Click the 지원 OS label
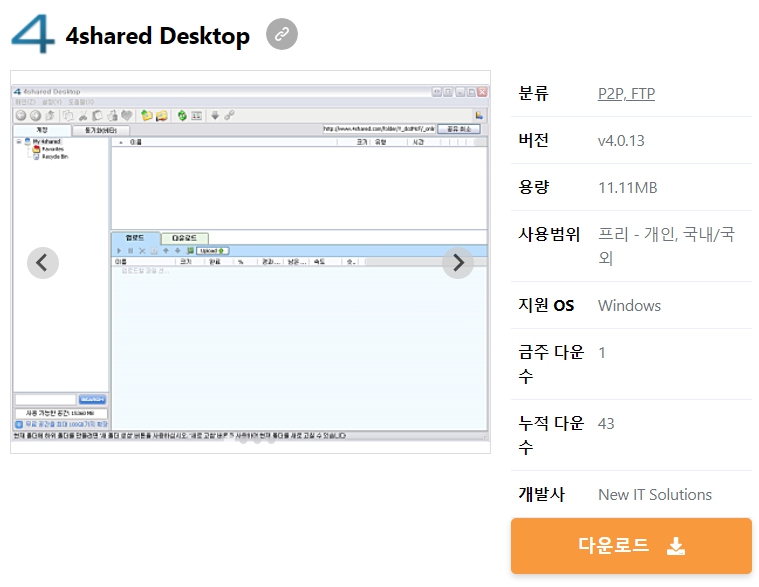759x587 pixels. click(x=546, y=305)
